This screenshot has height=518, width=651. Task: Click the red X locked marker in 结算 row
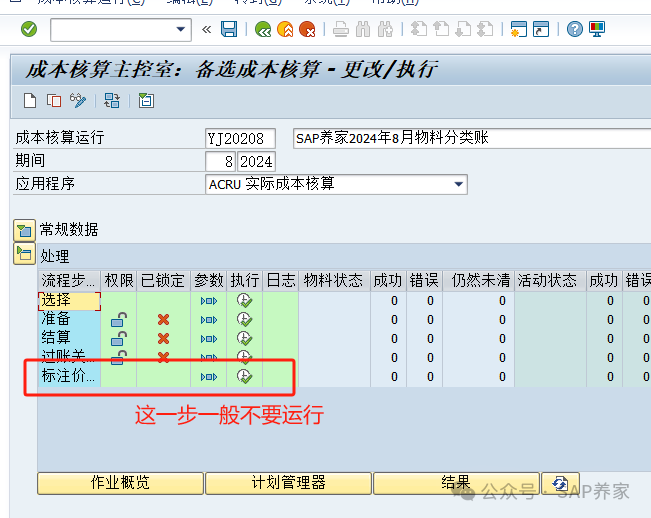(x=163, y=339)
